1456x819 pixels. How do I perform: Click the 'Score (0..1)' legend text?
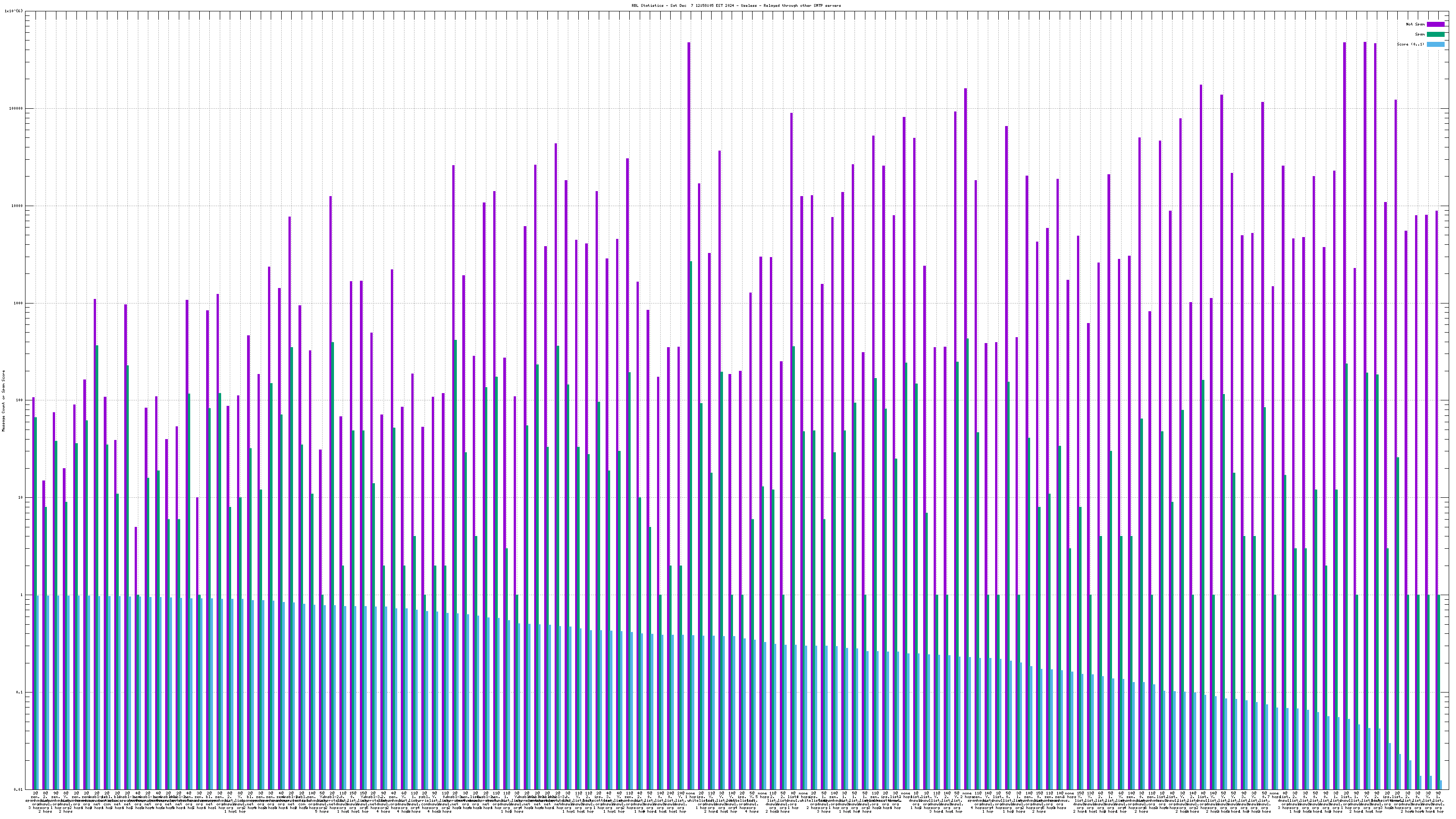(x=1410, y=44)
